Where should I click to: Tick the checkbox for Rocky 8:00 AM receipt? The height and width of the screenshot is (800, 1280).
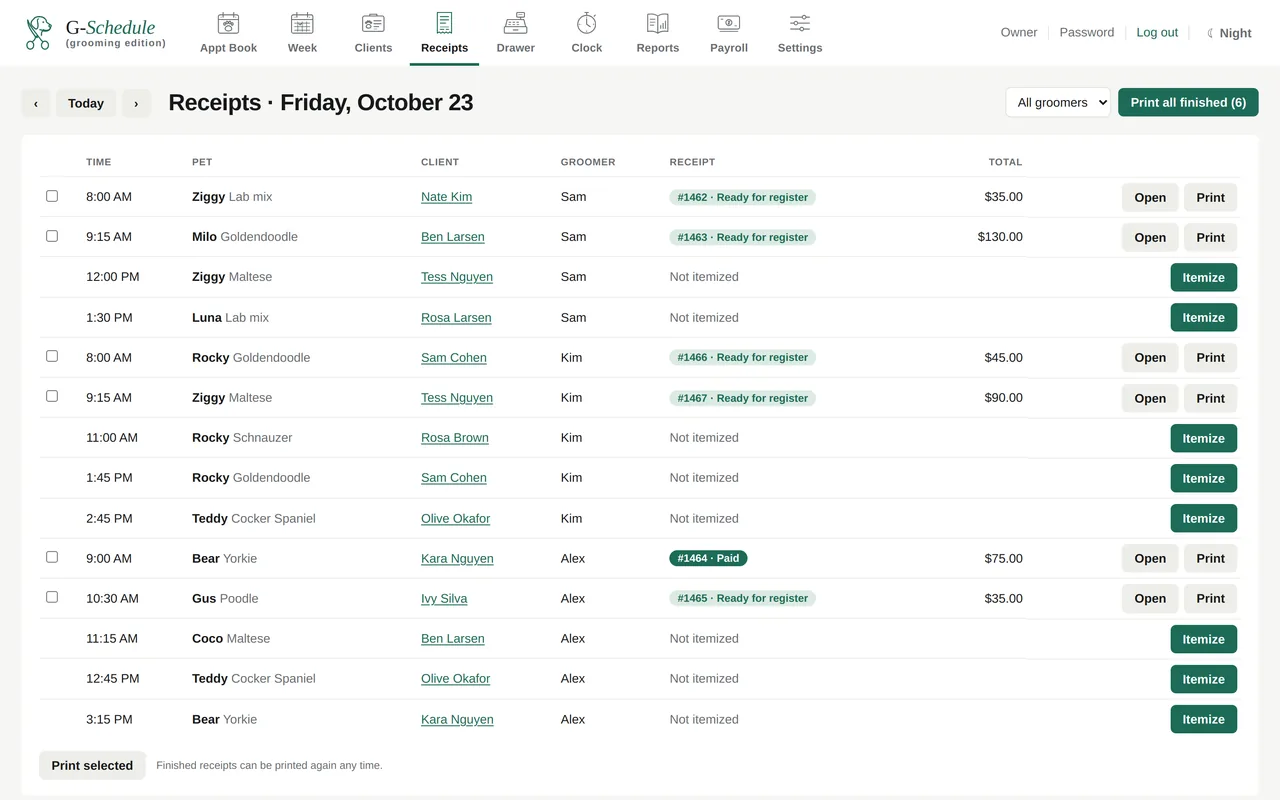click(x=52, y=356)
